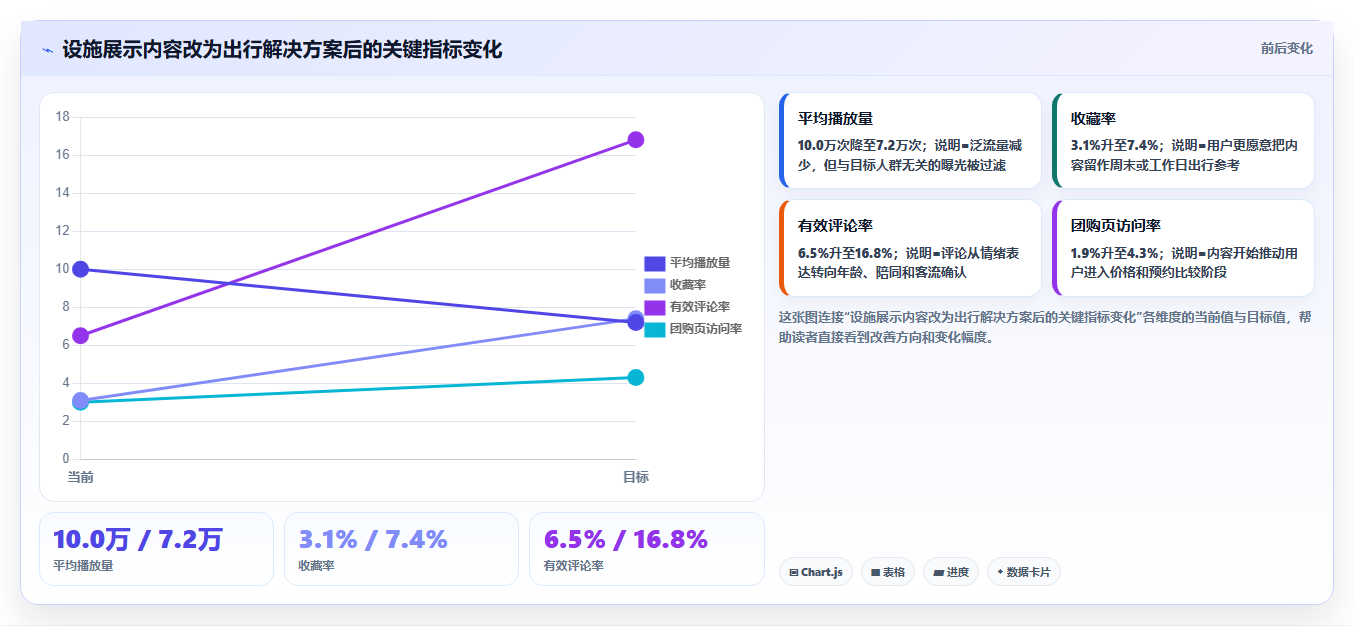Select the Chart.js tag chip
This screenshot has width=1354, height=626.
point(816,572)
